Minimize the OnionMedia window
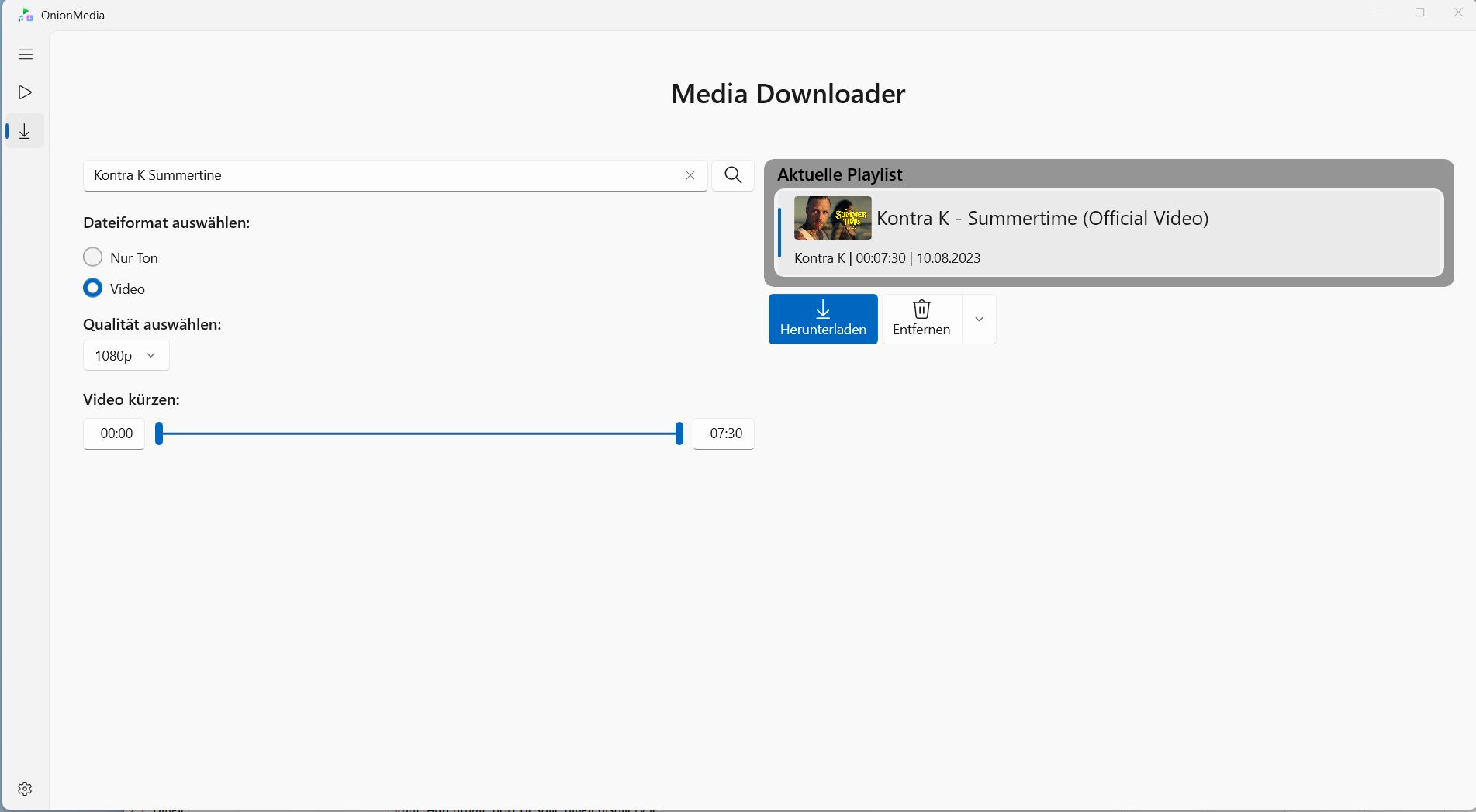Viewport: 1476px width, 812px height. [x=1381, y=12]
